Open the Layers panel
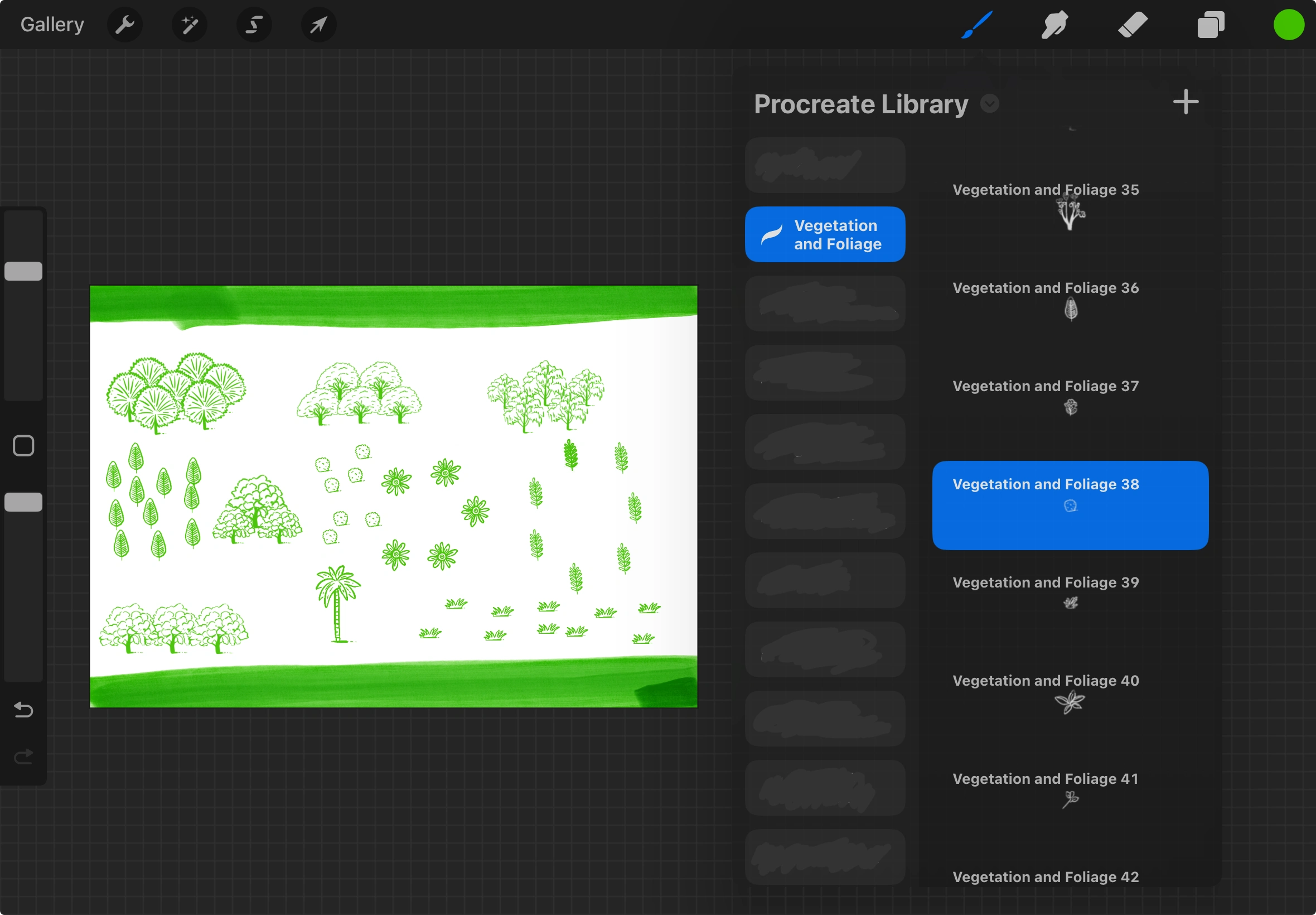This screenshot has height=915, width=1316. (x=1211, y=25)
